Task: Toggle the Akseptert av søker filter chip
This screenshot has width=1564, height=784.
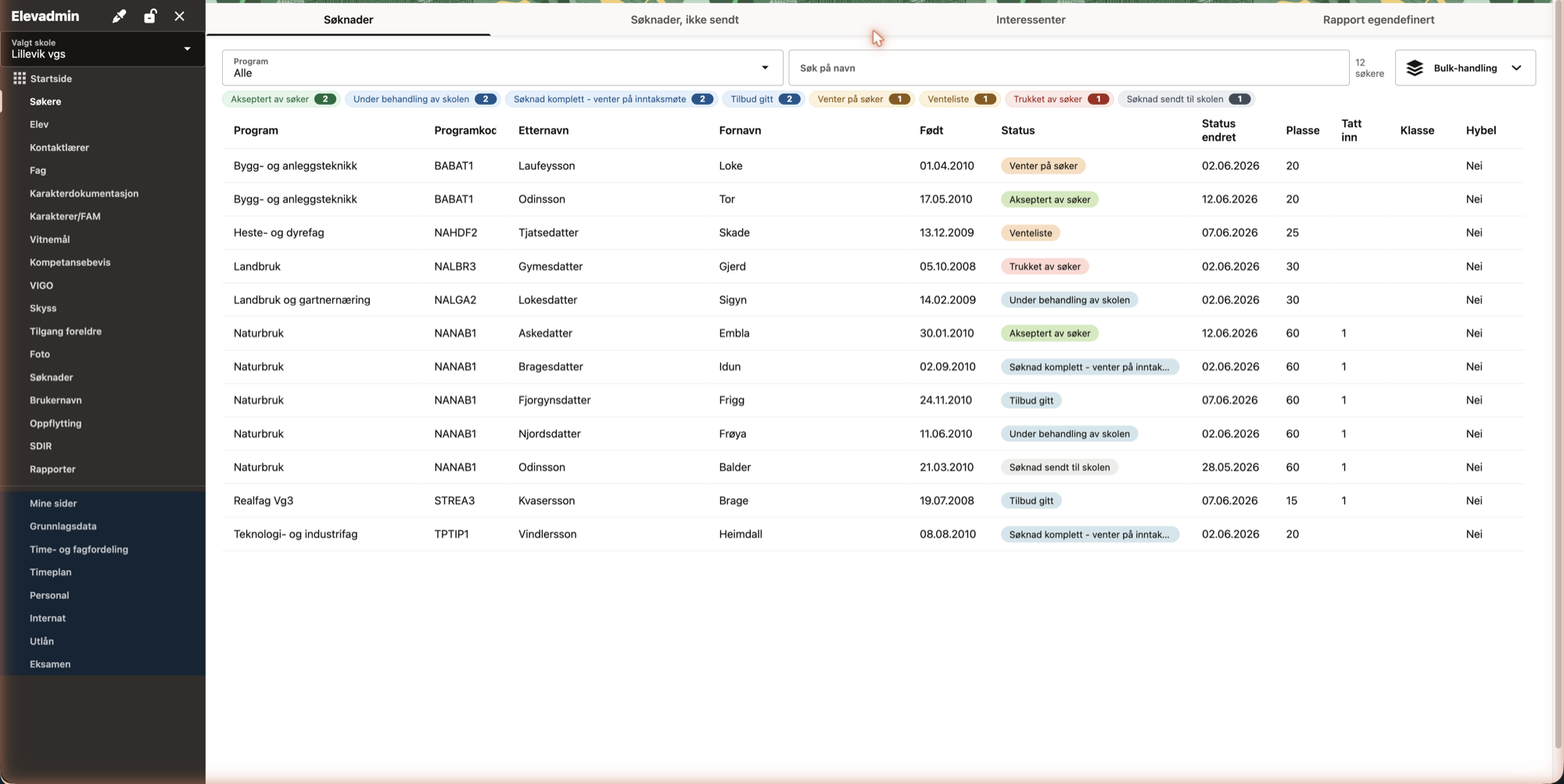Action: pyautogui.click(x=282, y=99)
